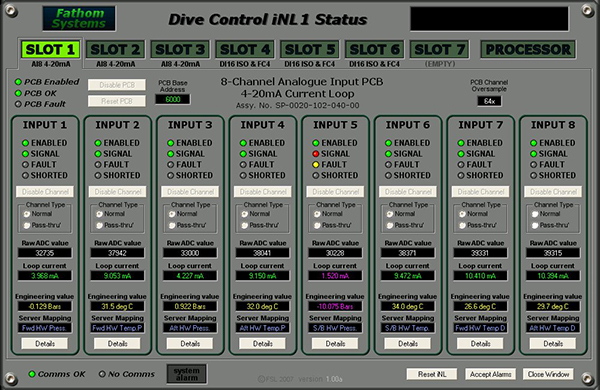
Task: Click the Comms OK green LED
Action: (32, 374)
